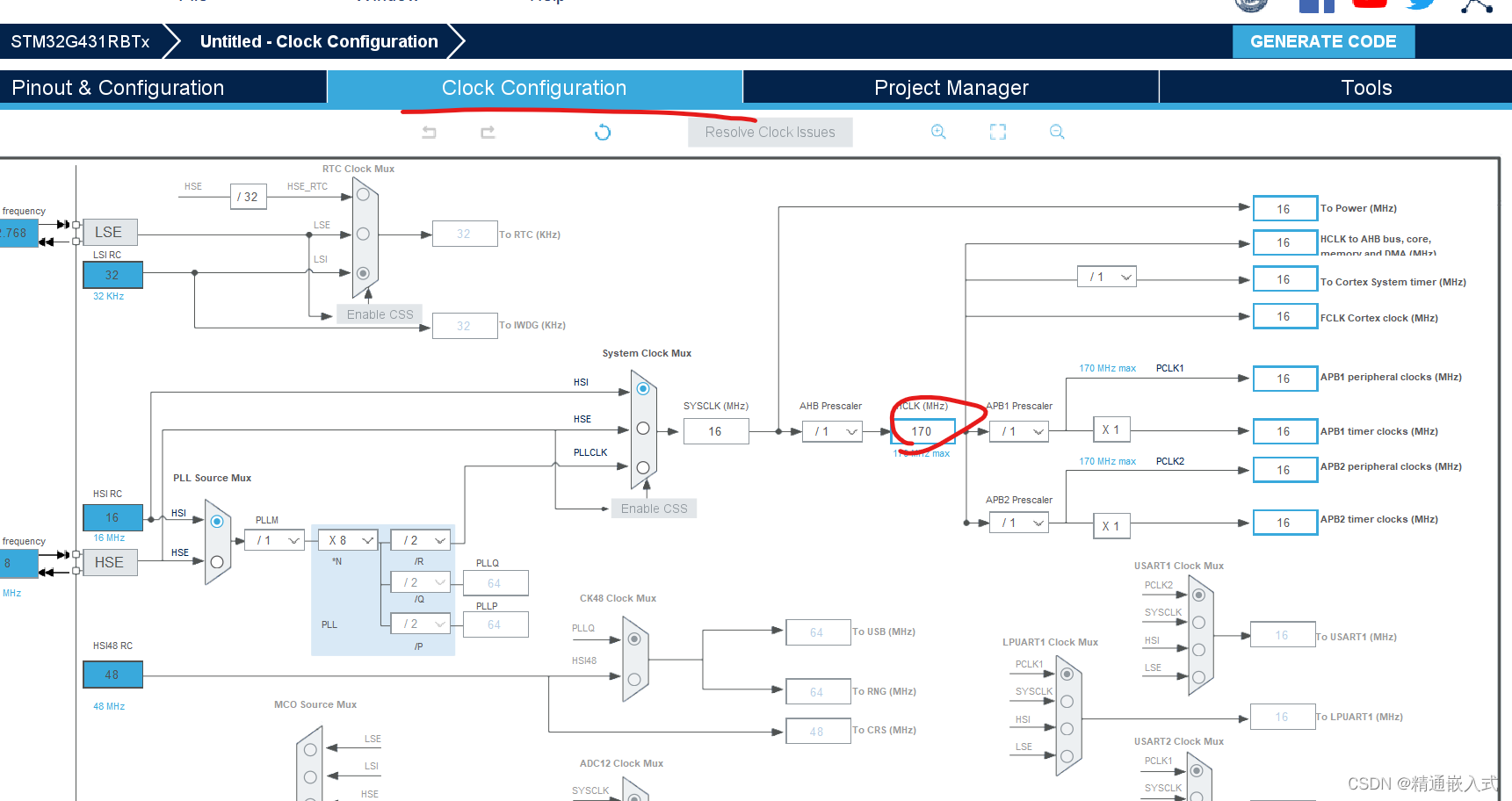The image size is (1512, 801).
Task: Open the AHB Prescaler dropdown
Action: [x=833, y=431]
